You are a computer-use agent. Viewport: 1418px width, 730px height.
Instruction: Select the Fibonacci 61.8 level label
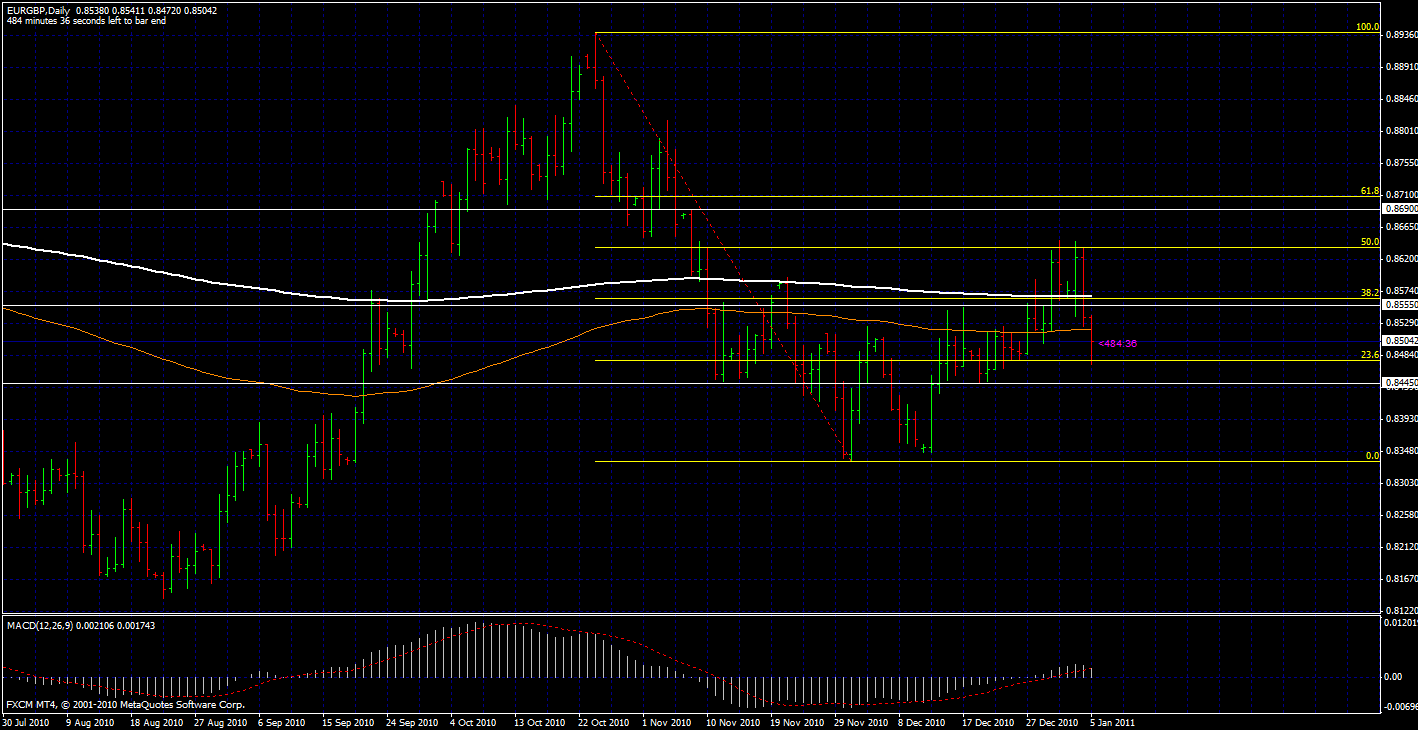[1370, 190]
